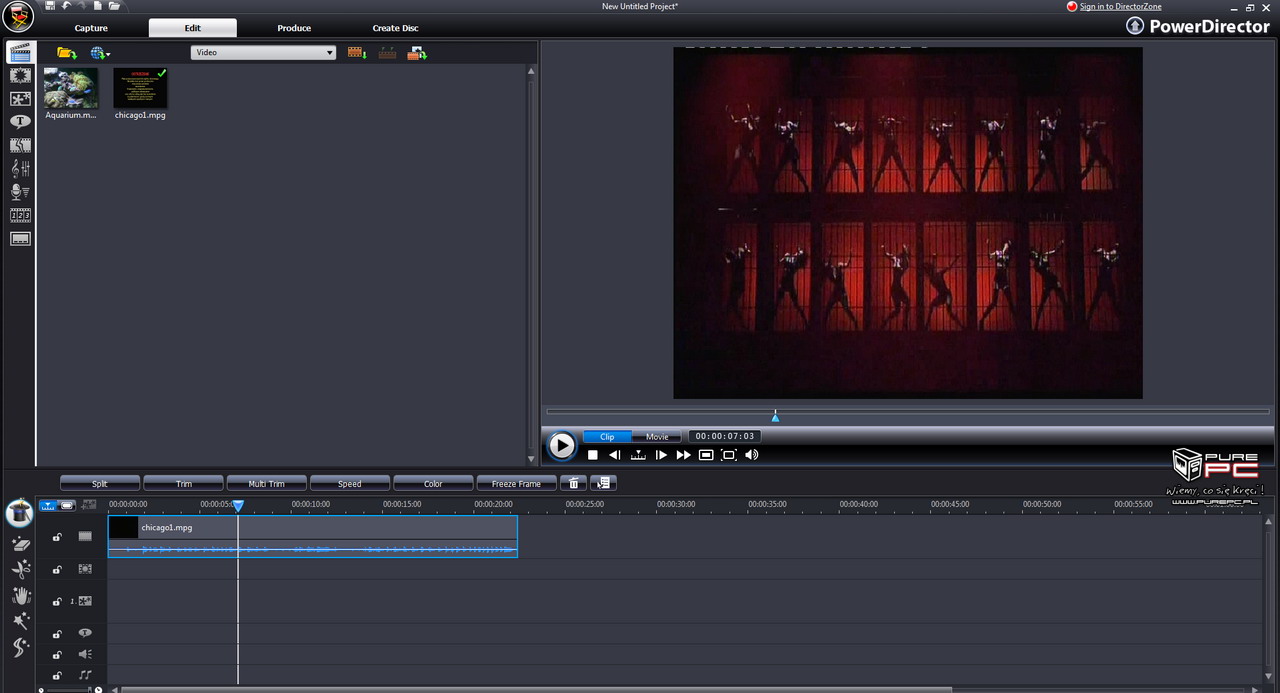Expand the Video media type dropdown
The width and height of the screenshot is (1280, 693).
click(263, 52)
